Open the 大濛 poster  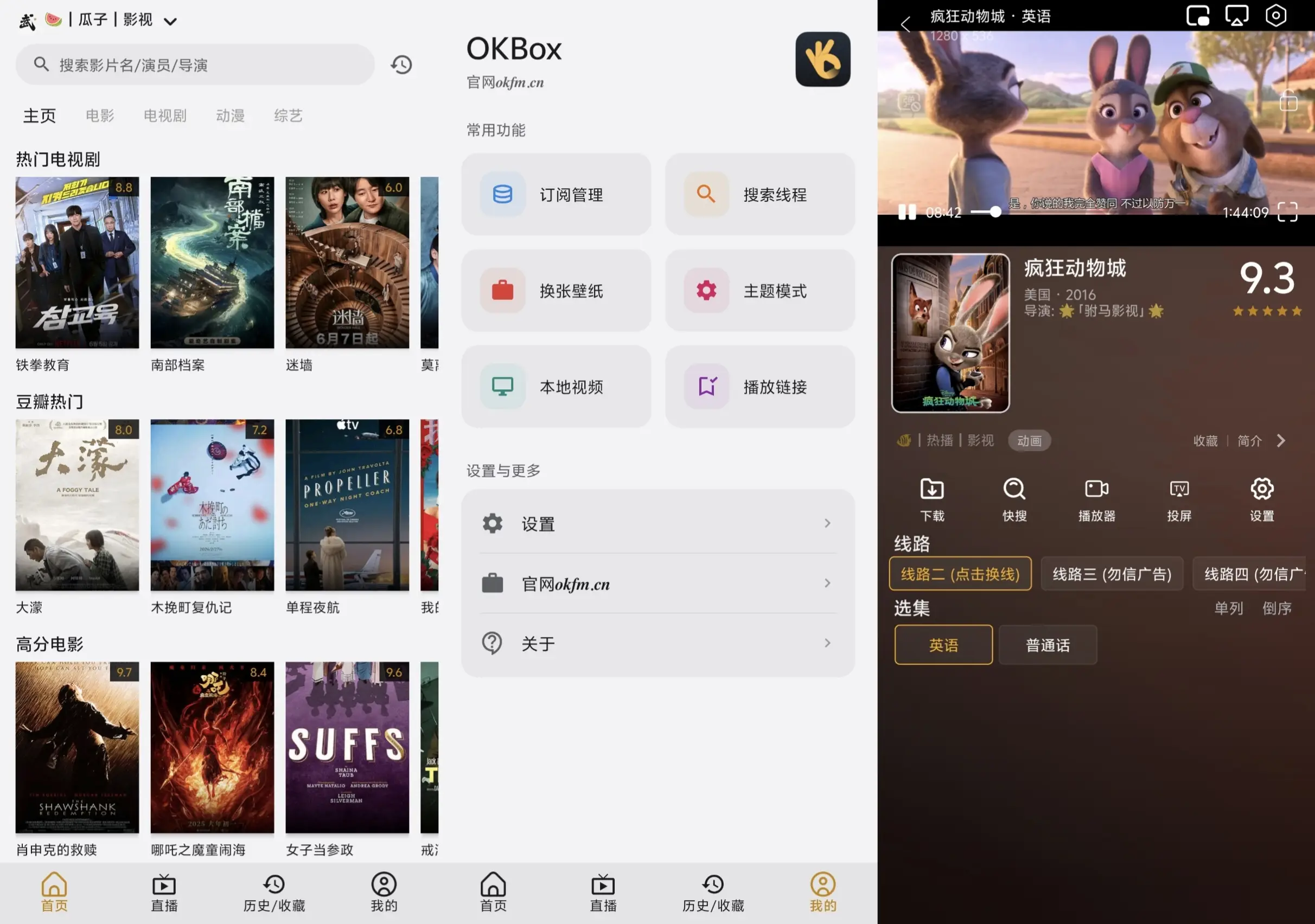[78, 505]
